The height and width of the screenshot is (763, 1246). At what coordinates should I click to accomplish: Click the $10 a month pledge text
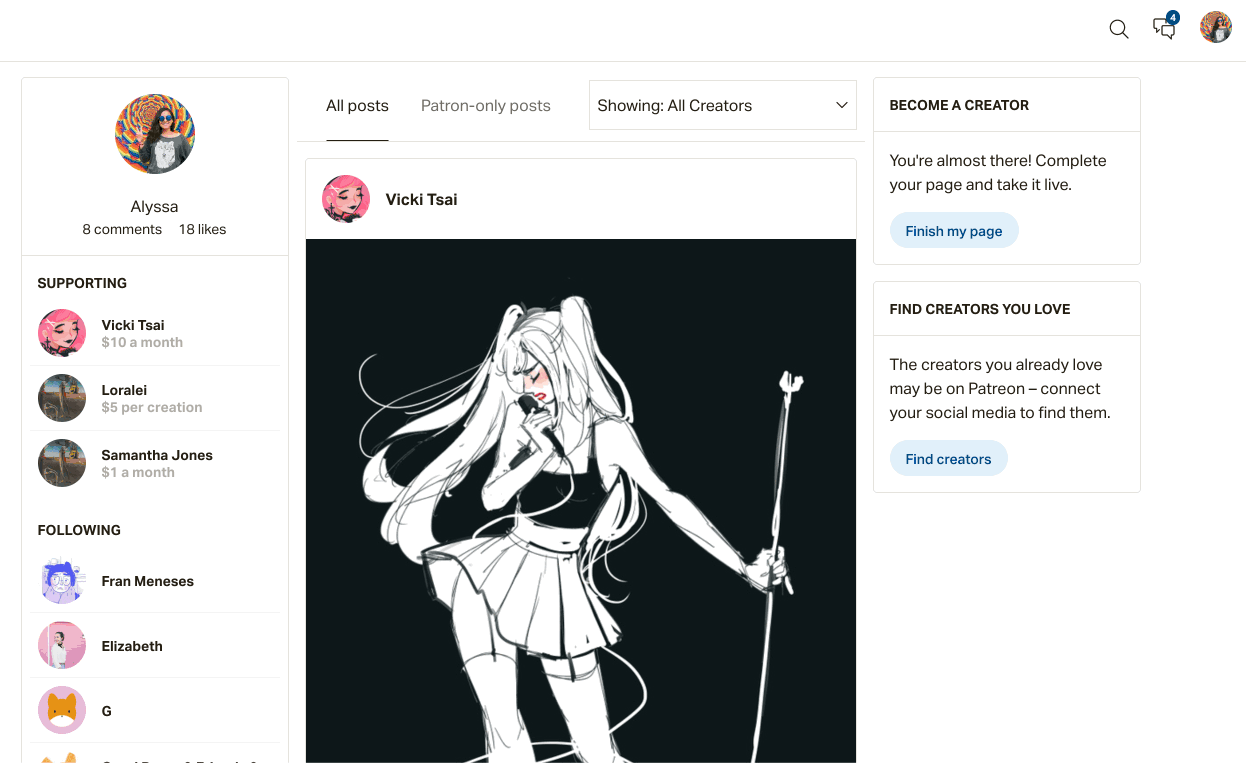point(142,342)
